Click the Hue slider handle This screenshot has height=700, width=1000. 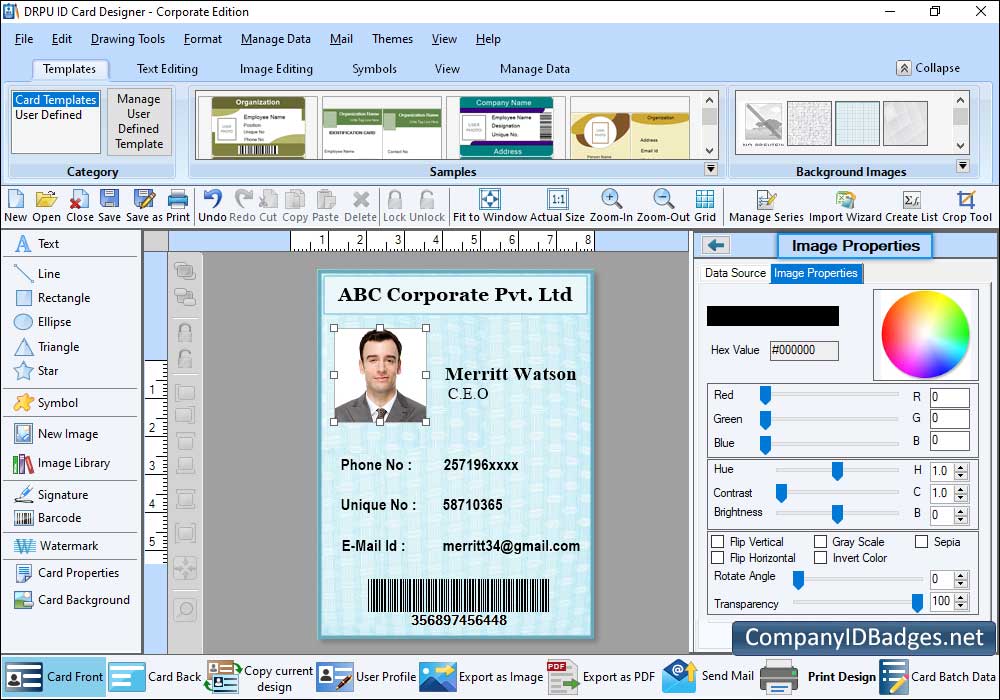pos(837,470)
